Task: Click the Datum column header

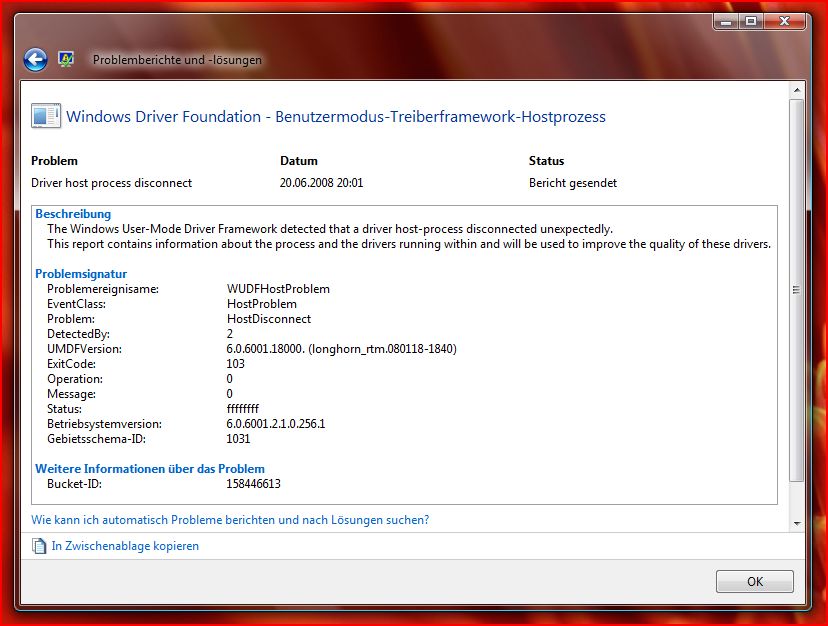Action: tap(298, 161)
